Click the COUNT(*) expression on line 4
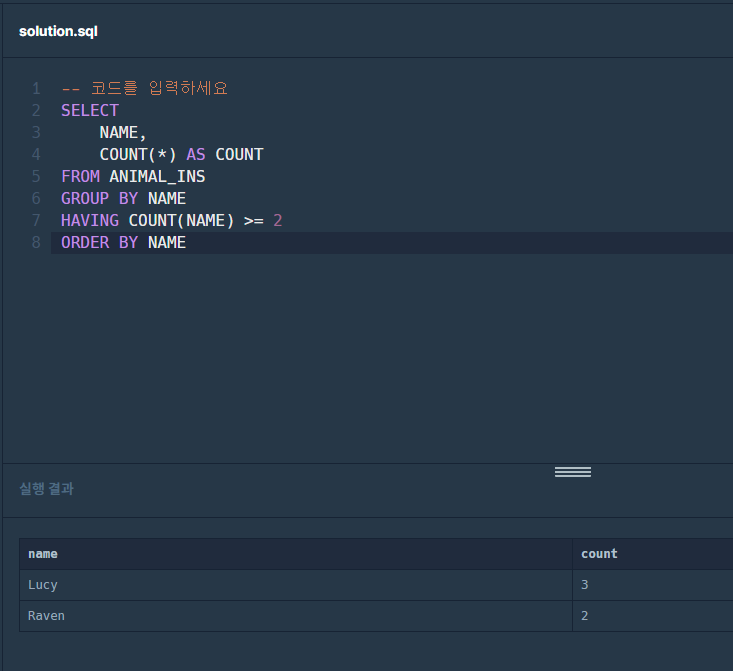The image size is (733, 671). pyautogui.click(x=138, y=154)
